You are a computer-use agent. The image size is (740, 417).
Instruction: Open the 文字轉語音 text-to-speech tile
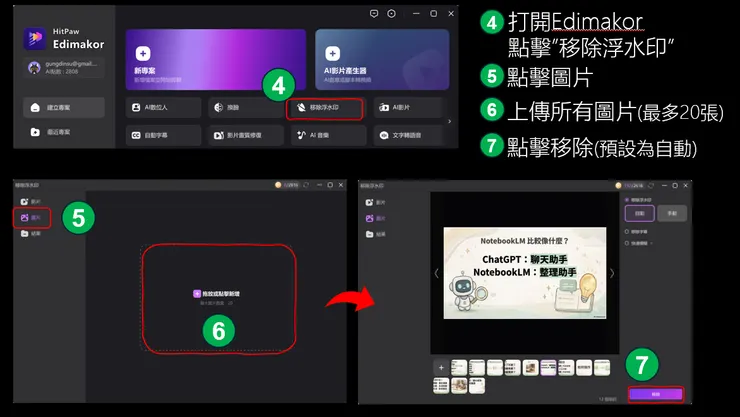[409, 135]
